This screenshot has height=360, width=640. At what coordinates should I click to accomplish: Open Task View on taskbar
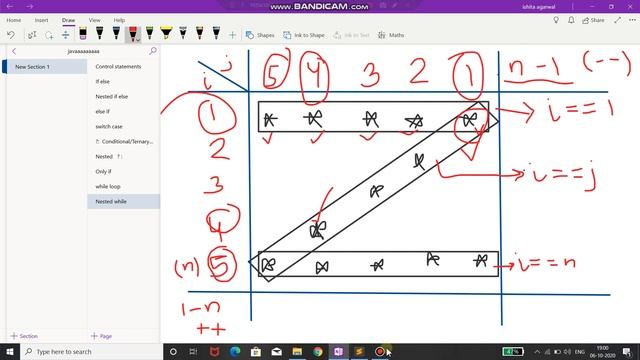(x=193, y=351)
